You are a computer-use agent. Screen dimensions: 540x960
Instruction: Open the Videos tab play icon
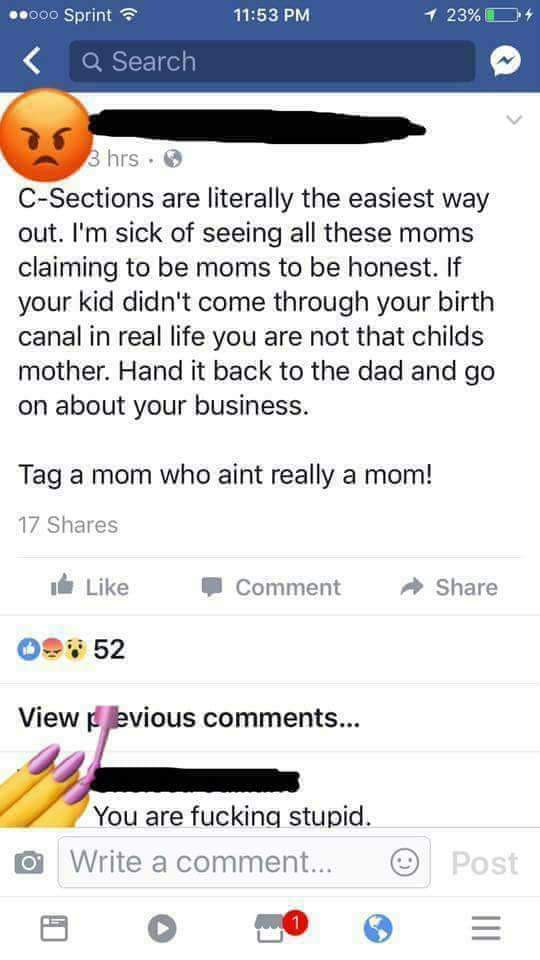point(162,928)
